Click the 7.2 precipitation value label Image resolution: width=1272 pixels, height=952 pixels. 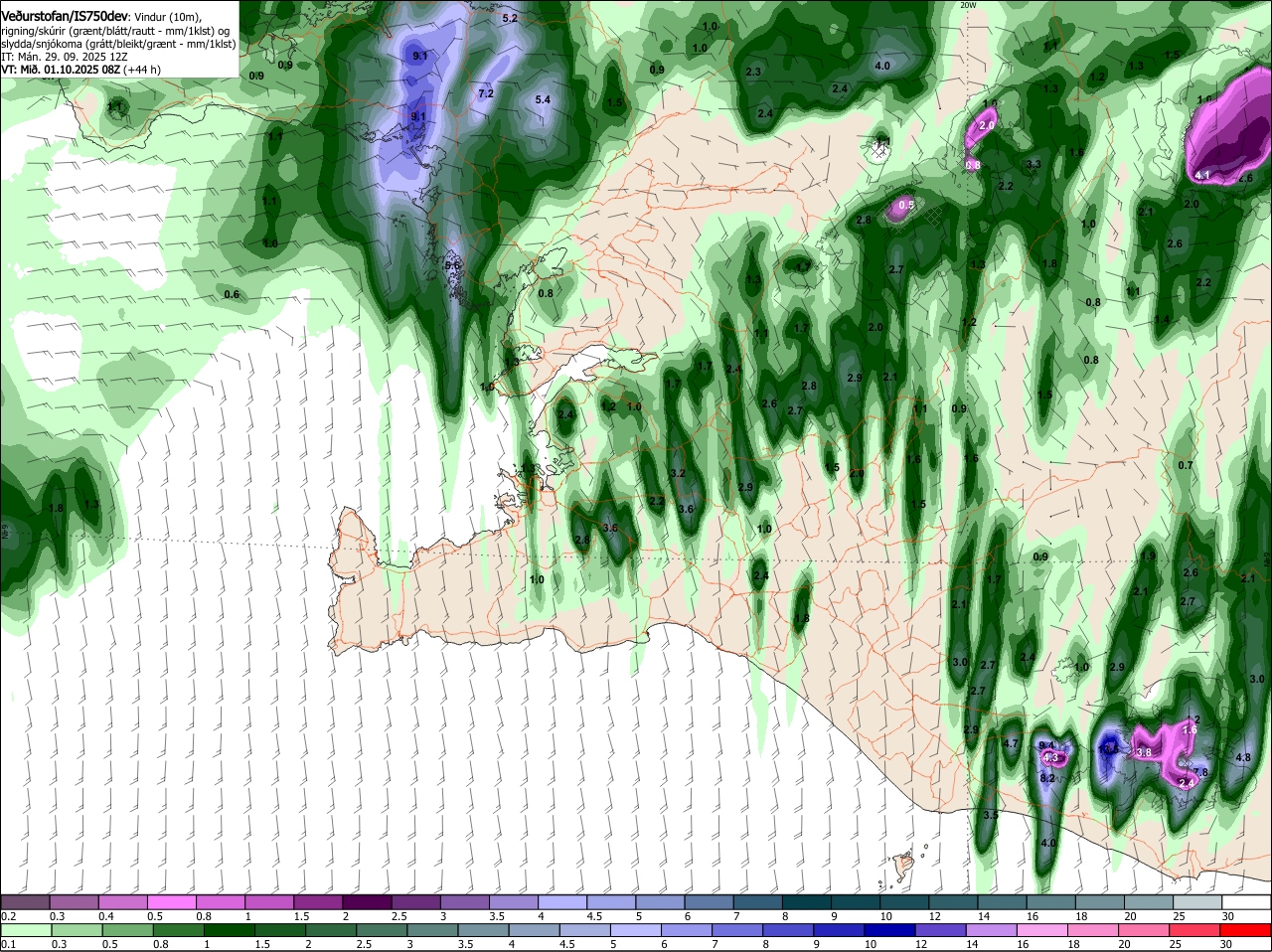(x=486, y=93)
